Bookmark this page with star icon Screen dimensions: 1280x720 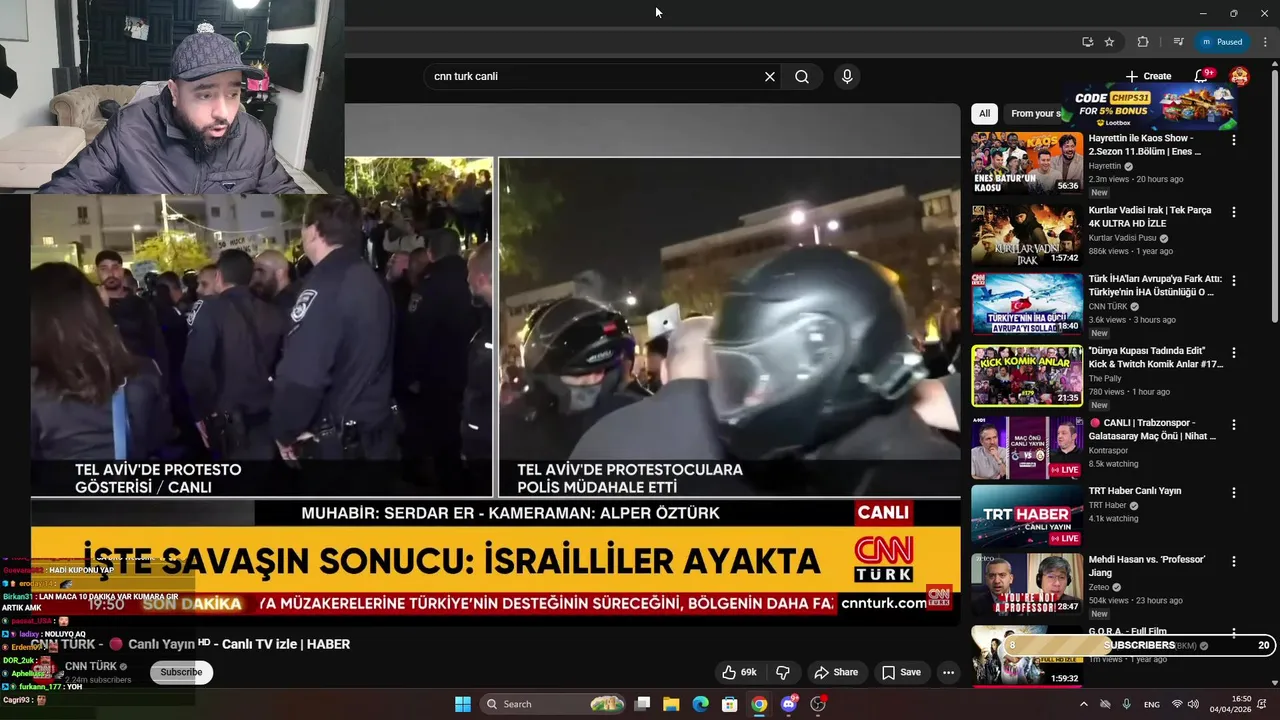tap(1109, 42)
